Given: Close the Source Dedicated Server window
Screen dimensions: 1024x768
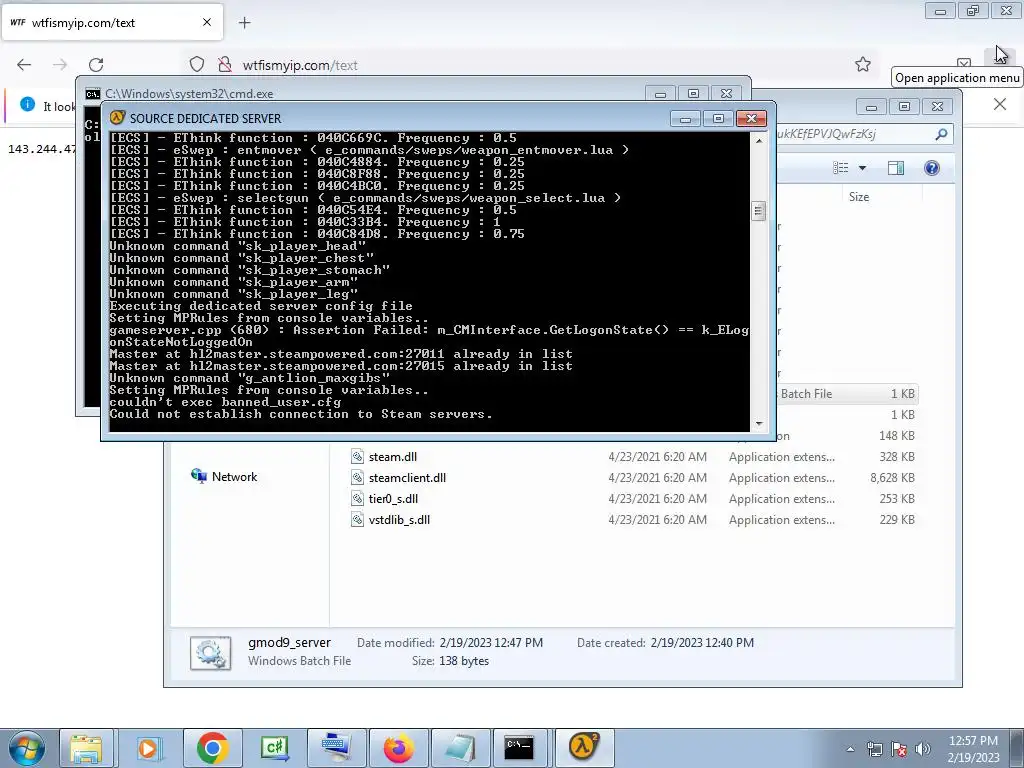Looking at the screenshot, I should click(751, 118).
